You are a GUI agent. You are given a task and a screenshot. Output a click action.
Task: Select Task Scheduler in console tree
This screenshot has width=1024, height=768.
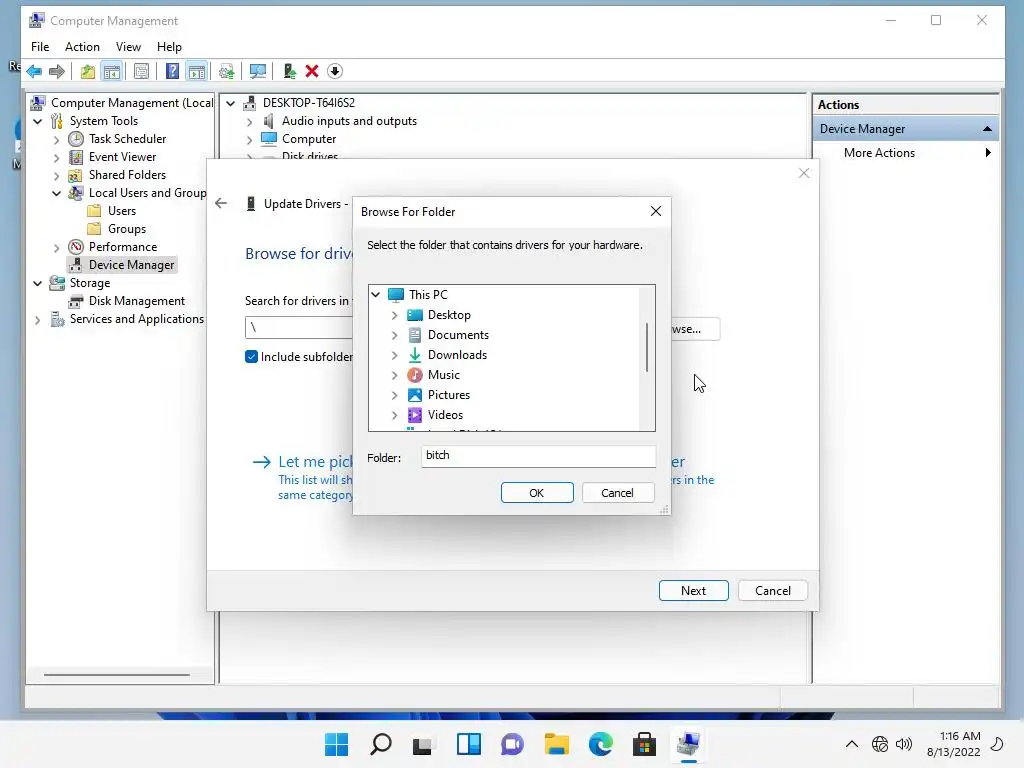[x=127, y=138]
